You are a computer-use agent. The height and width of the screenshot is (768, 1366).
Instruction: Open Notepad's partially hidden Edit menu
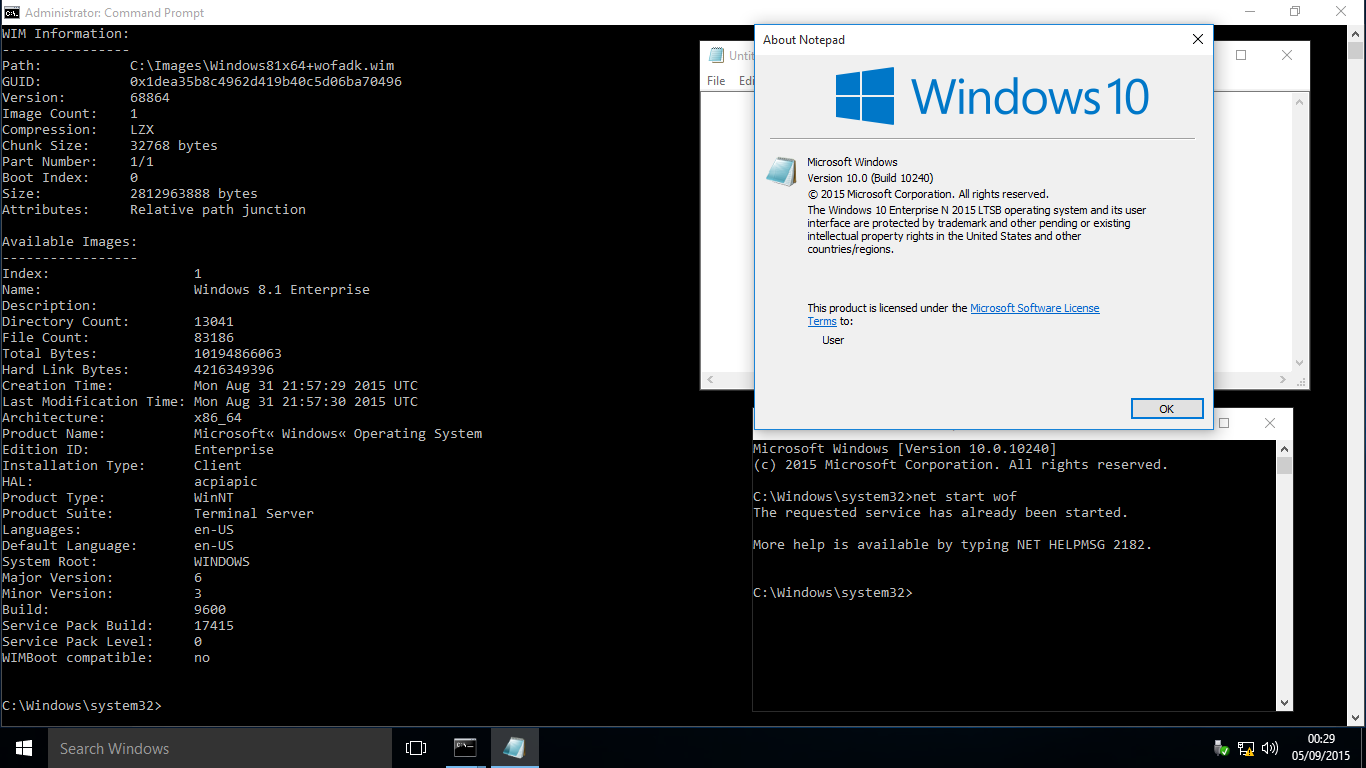(x=745, y=81)
